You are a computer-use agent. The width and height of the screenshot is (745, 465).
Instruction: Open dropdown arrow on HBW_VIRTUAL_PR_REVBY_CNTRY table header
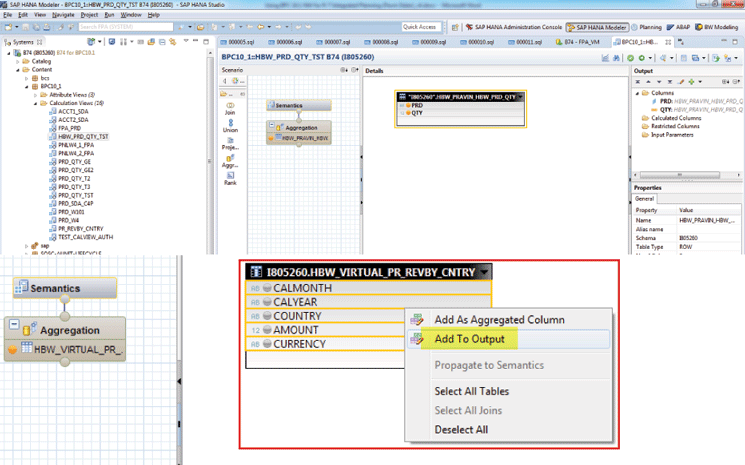point(485,272)
